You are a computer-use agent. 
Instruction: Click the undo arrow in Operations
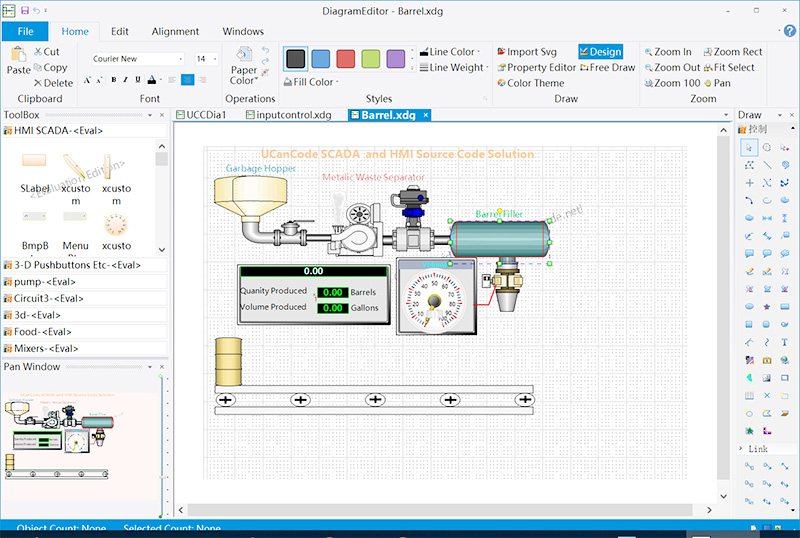tap(265, 50)
